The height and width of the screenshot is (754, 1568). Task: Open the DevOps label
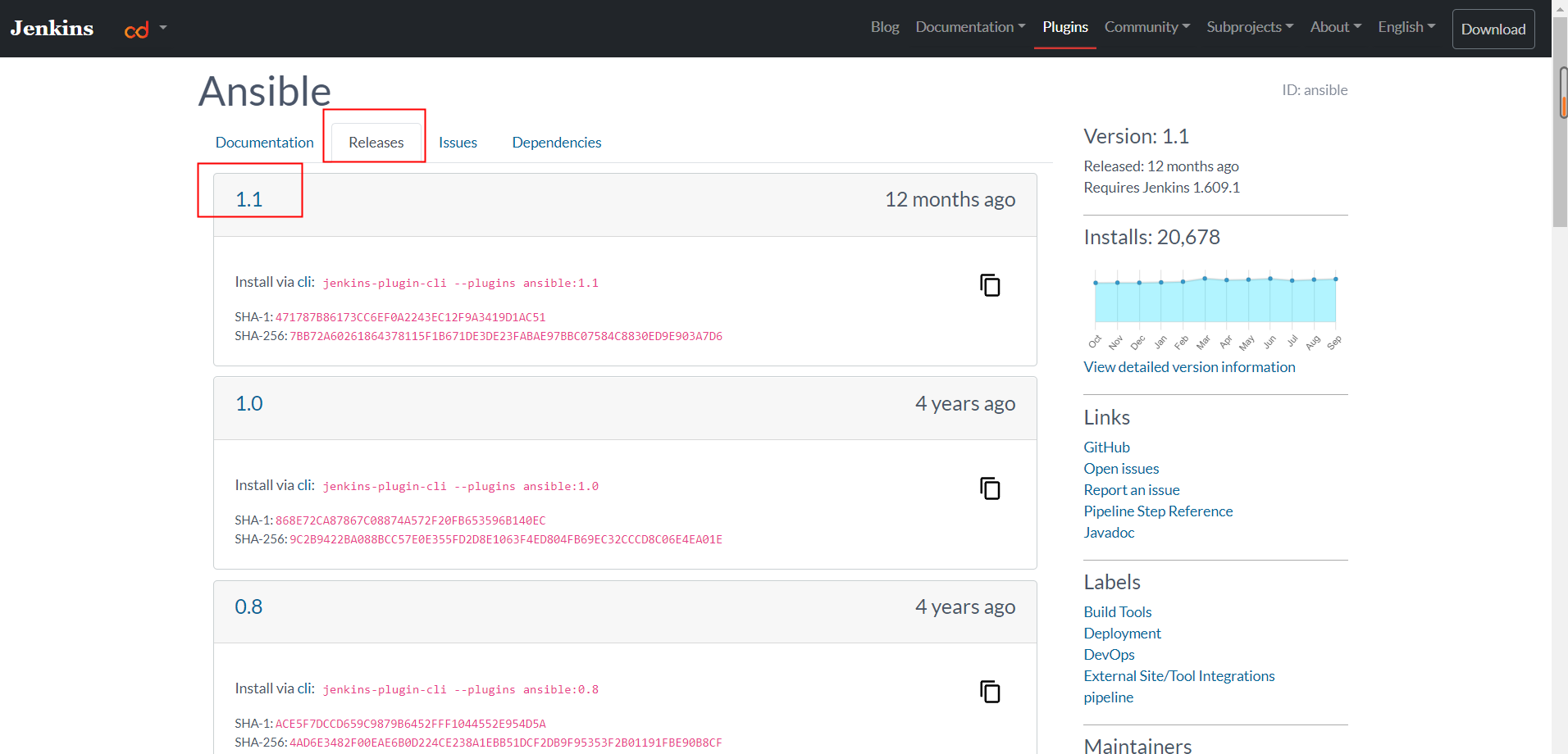coord(1109,655)
